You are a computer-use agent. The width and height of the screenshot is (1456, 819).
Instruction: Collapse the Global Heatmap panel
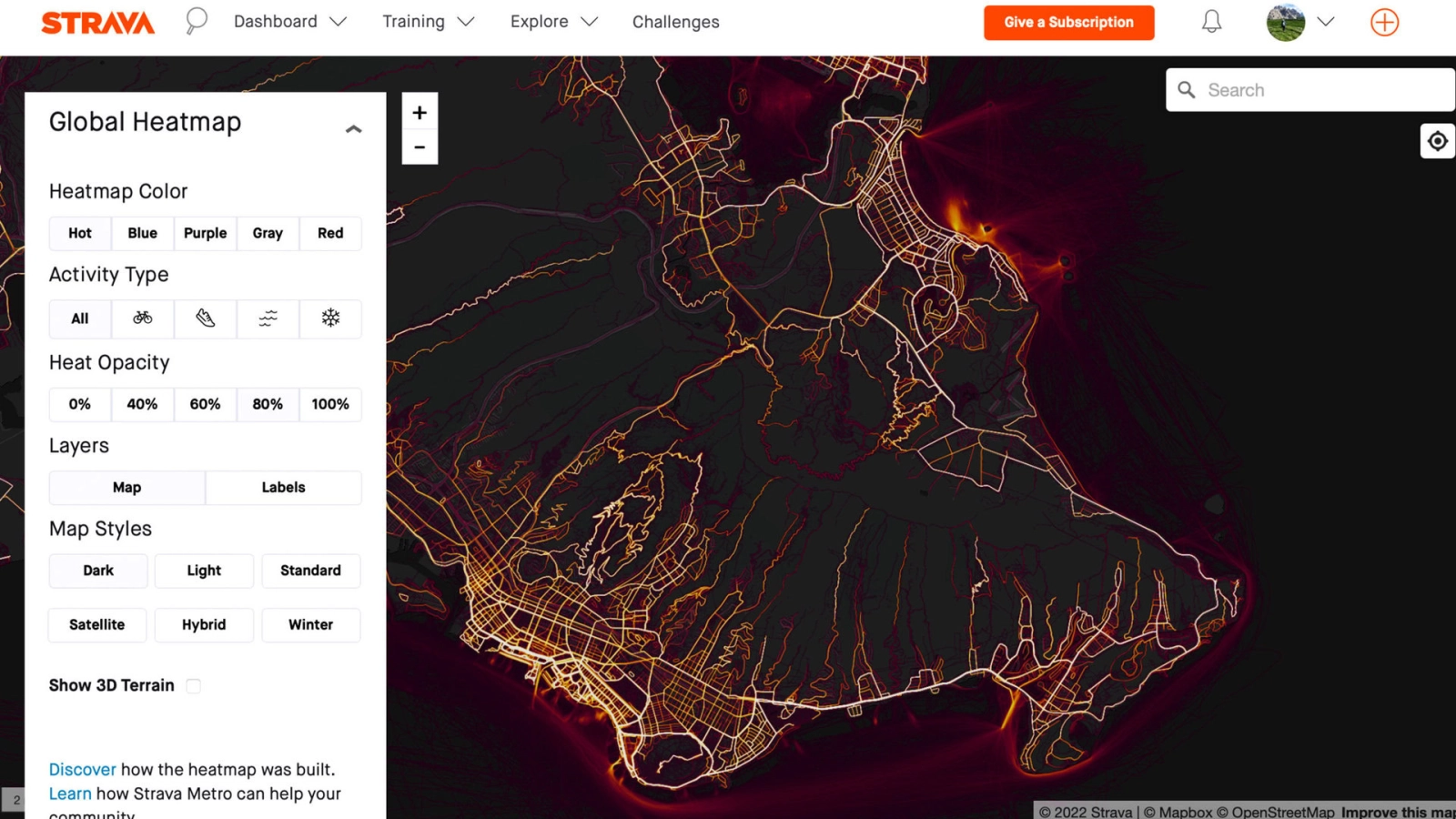coord(353,127)
